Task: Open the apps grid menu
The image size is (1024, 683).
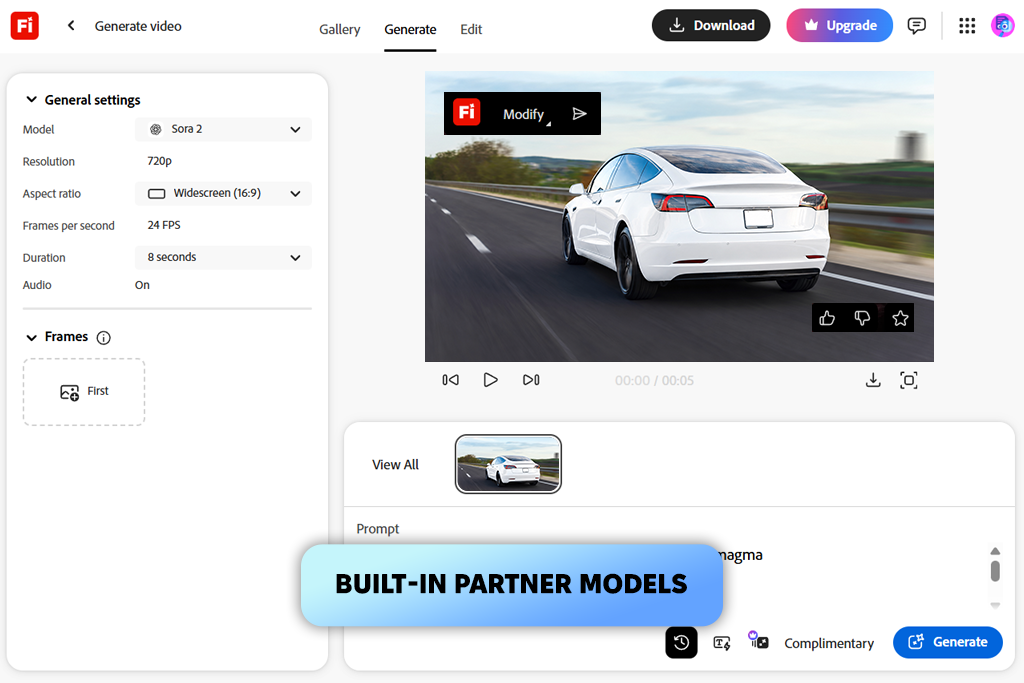Action: pyautogui.click(x=967, y=25)
